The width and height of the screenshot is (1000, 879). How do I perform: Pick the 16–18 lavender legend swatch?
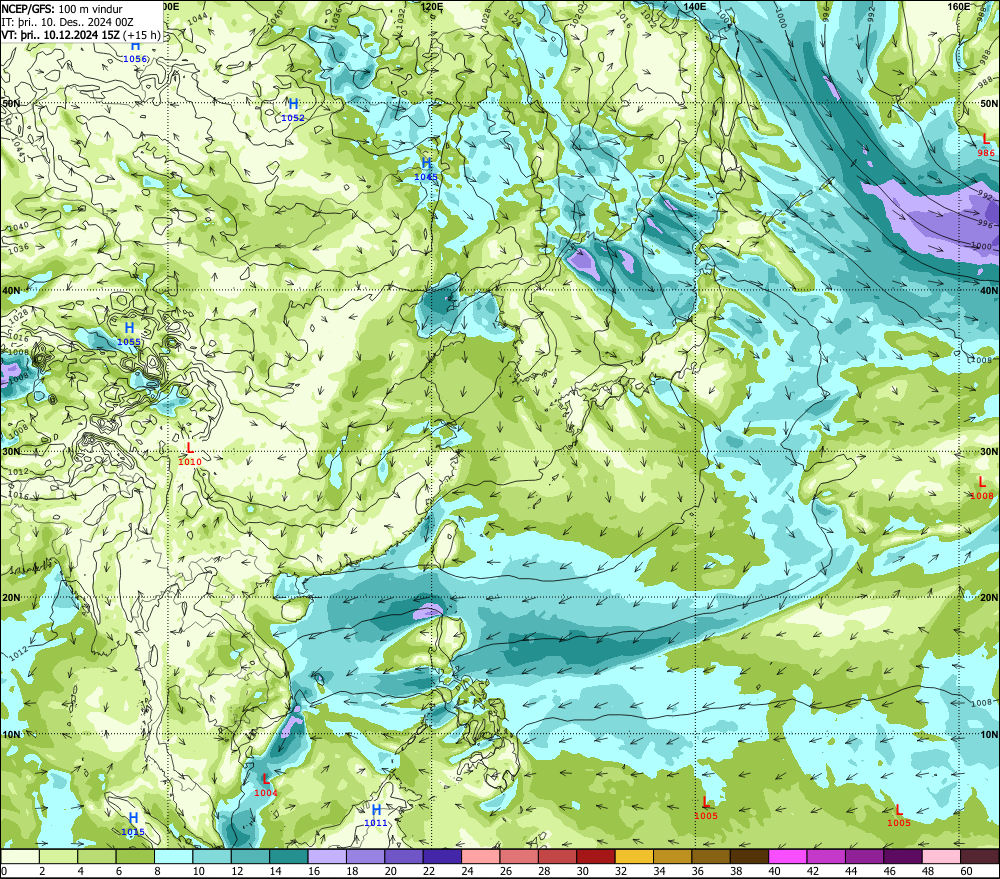[x=327, y=857]
